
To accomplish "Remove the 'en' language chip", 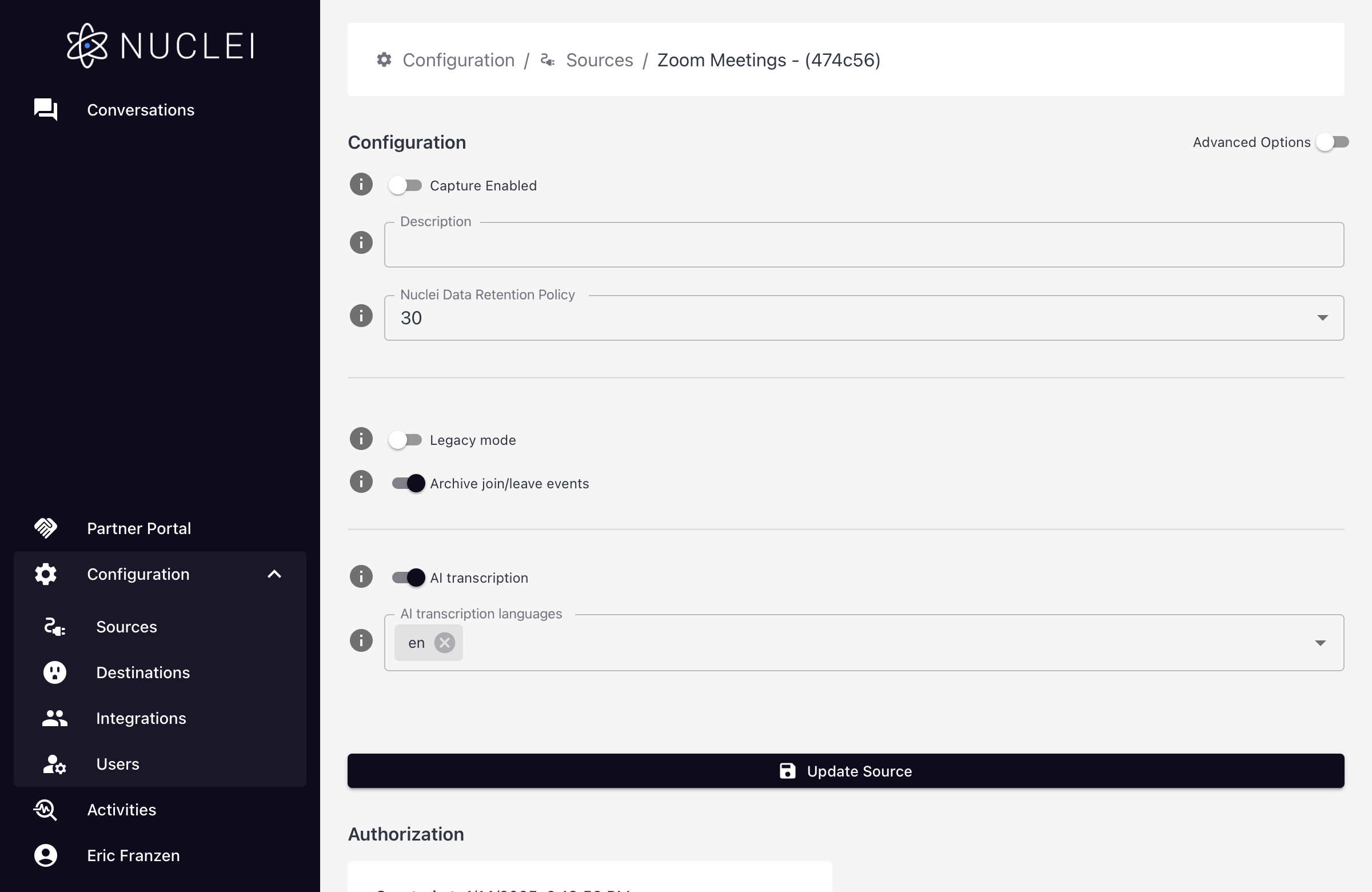I will point(444,642).
